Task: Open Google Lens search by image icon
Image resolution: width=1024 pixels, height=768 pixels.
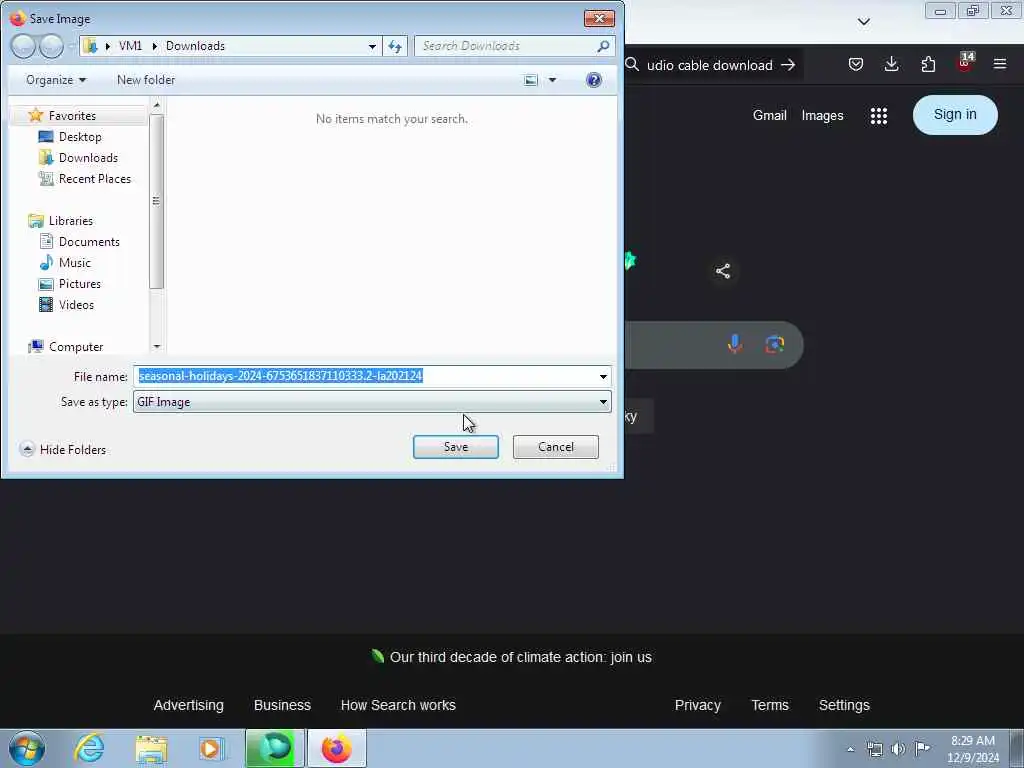Action: point(775,344)
